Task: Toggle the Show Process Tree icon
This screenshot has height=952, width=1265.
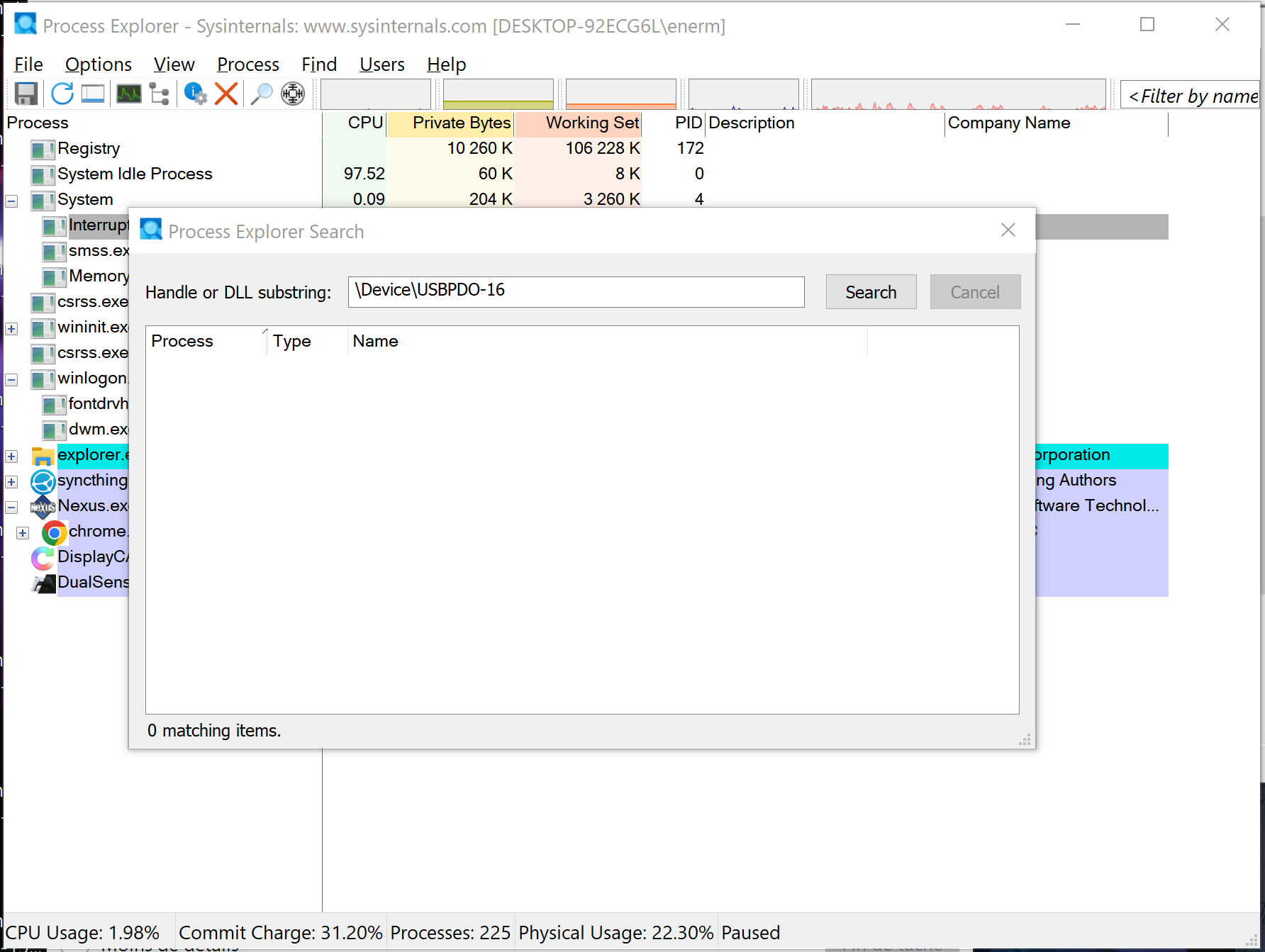Action: tap(160, 94)
